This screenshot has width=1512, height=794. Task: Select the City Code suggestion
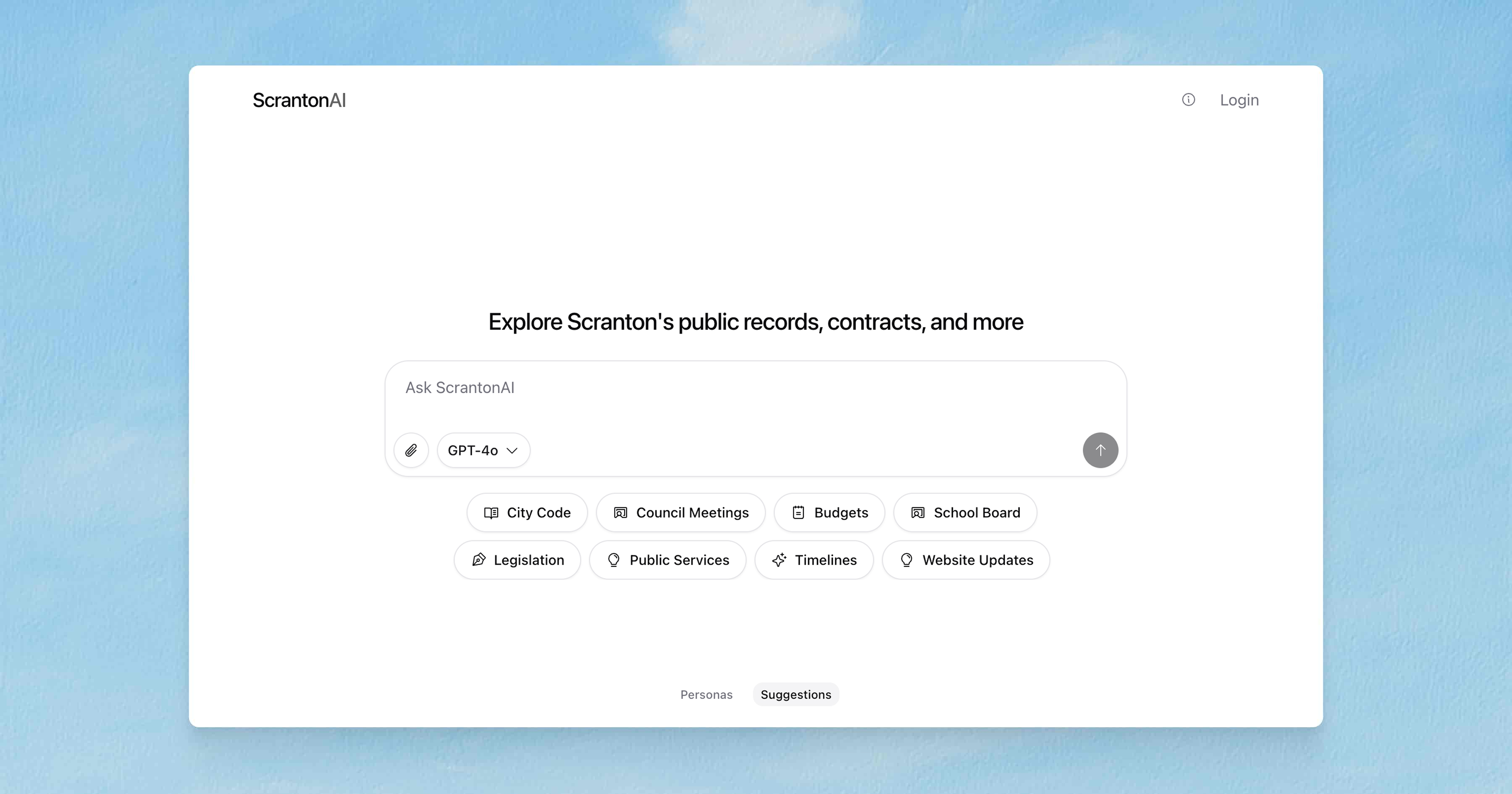tap(527, 513)
